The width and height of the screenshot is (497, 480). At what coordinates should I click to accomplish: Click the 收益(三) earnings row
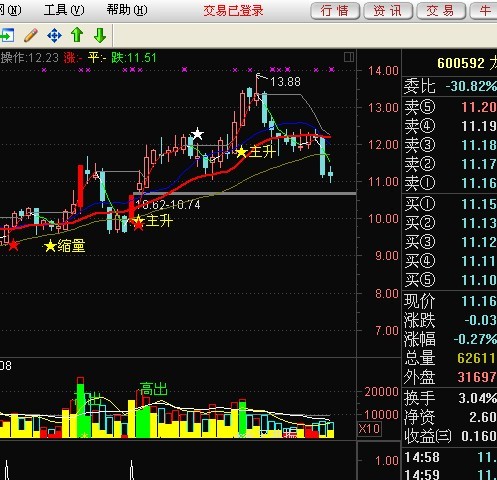(x=450, y=436)
